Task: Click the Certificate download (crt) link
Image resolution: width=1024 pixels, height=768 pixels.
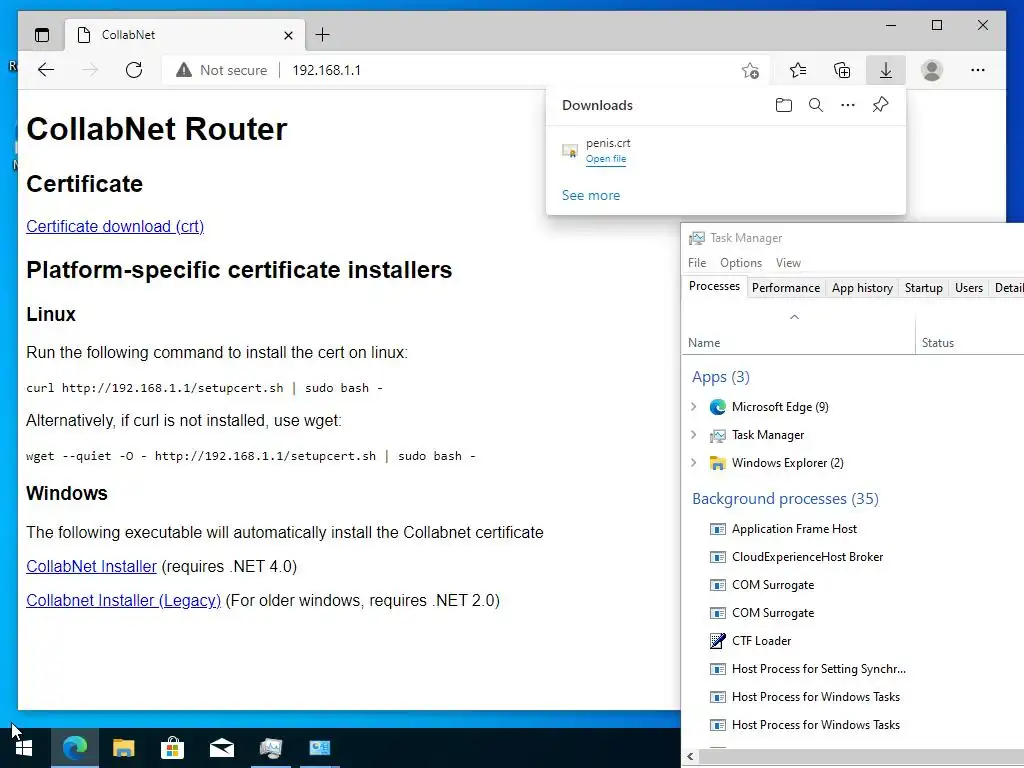Action: [x=115, y=226]
